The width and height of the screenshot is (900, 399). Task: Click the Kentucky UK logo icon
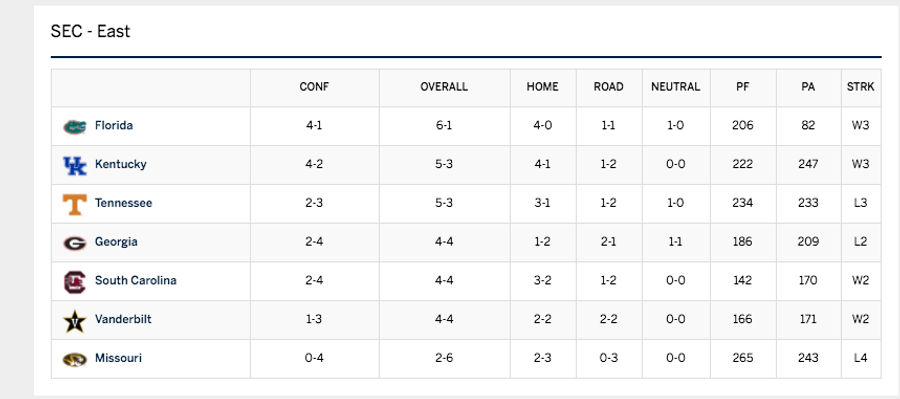pyautogui.click(x=75, y=165)
